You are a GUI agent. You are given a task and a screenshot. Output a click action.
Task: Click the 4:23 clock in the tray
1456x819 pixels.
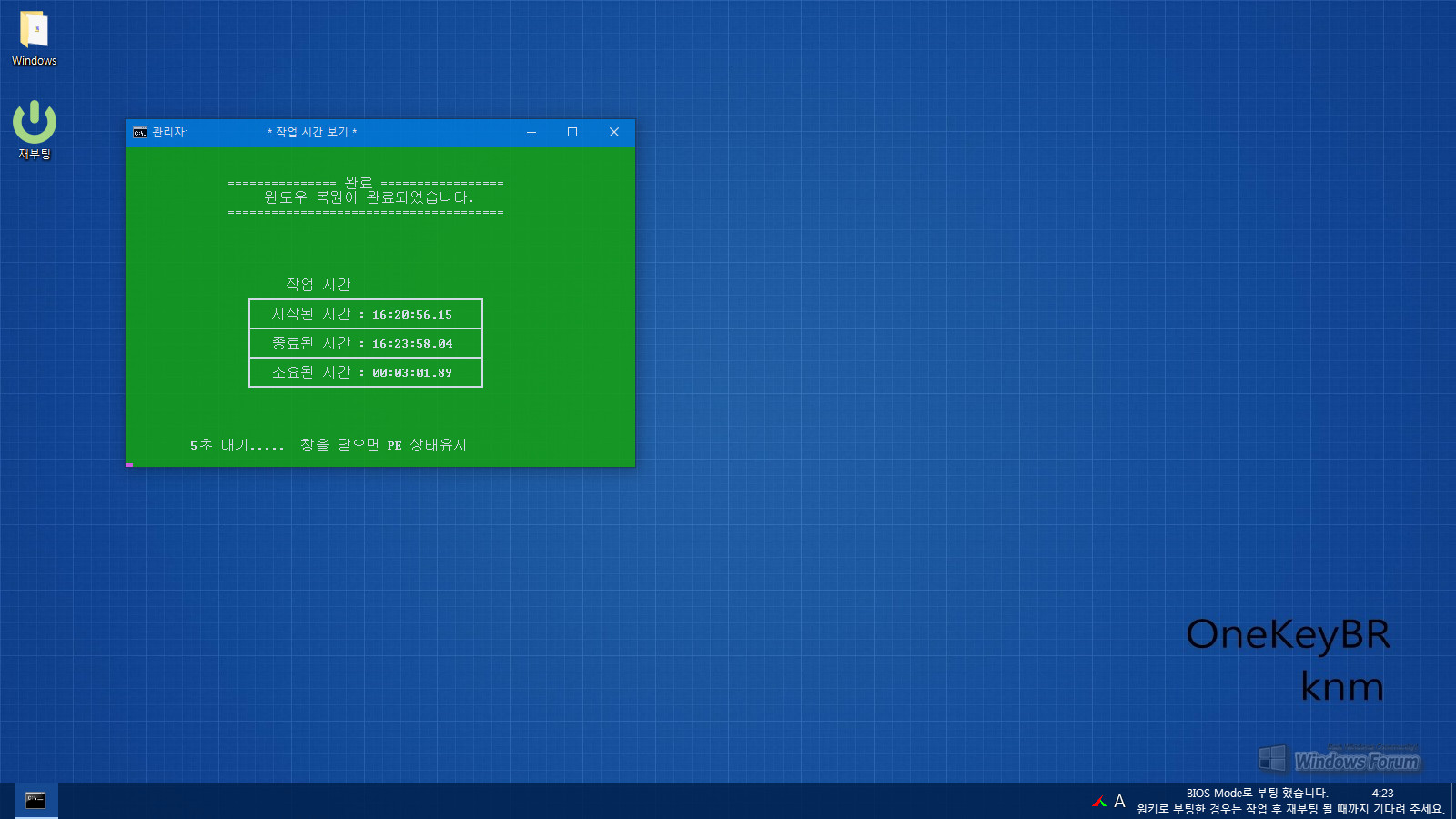(x=1382, y=793)
